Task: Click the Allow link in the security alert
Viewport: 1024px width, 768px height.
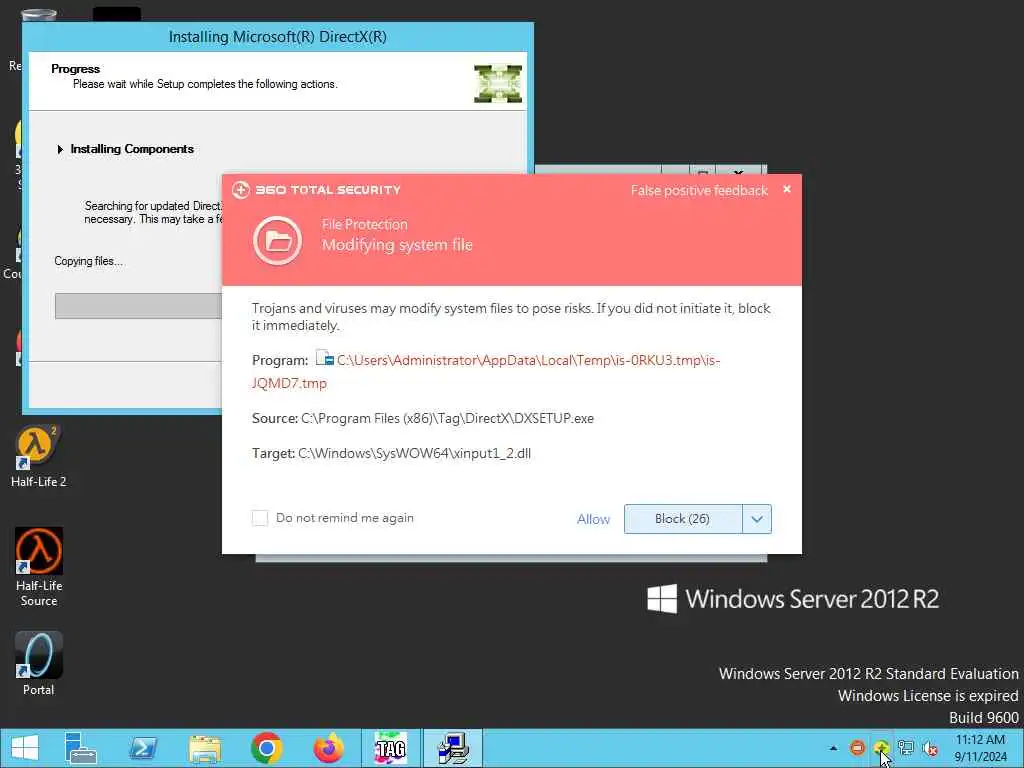Action: coord(593,519)
